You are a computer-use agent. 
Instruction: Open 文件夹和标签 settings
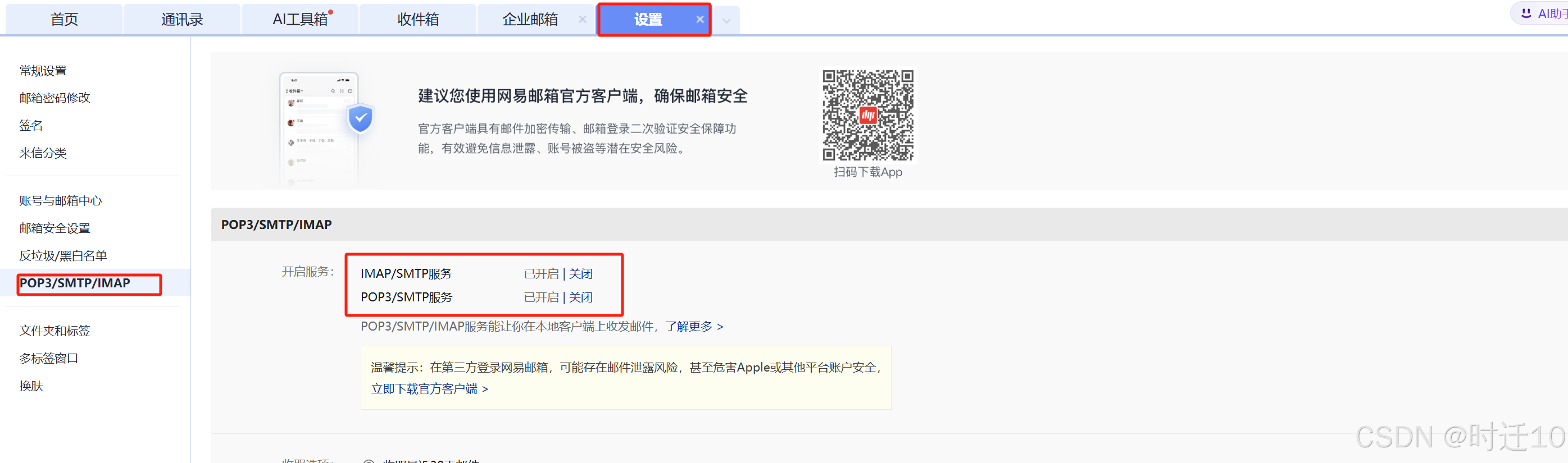point(55,331)
